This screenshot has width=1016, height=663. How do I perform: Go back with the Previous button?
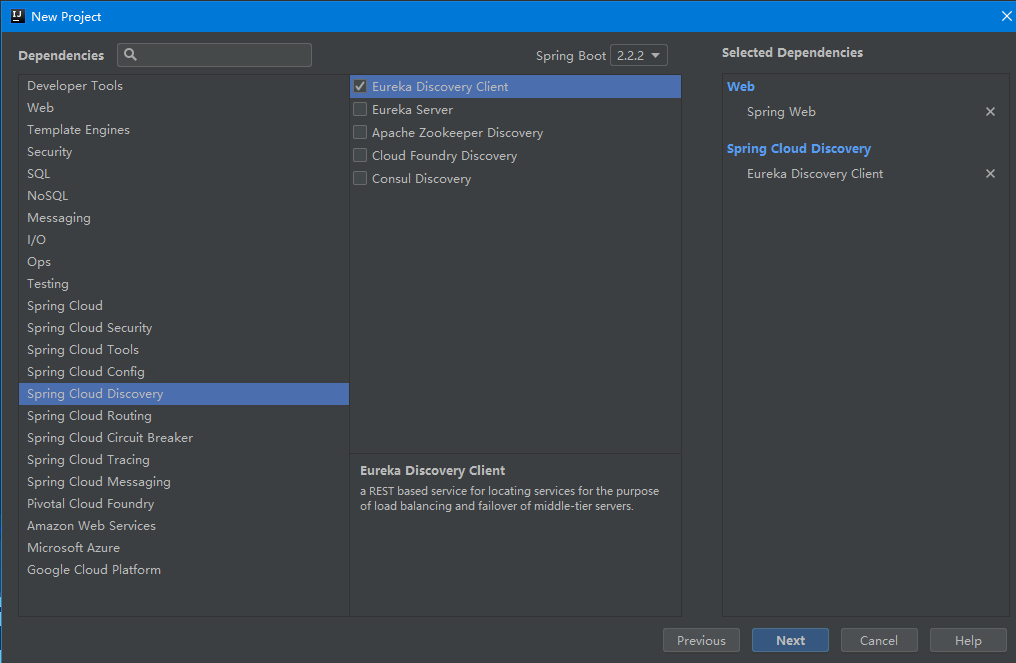coord(701,640)
